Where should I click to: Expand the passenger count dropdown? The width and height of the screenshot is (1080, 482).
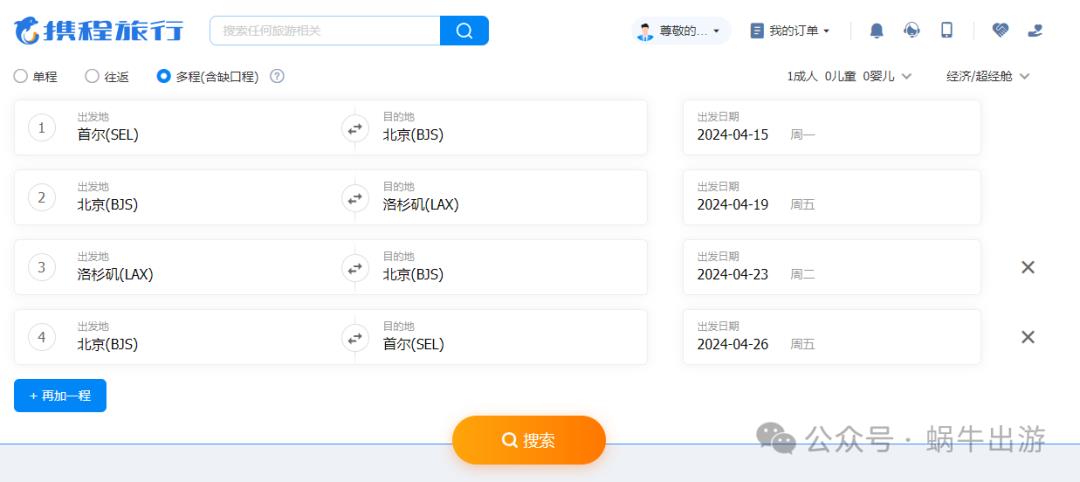[x=849, y=76]
